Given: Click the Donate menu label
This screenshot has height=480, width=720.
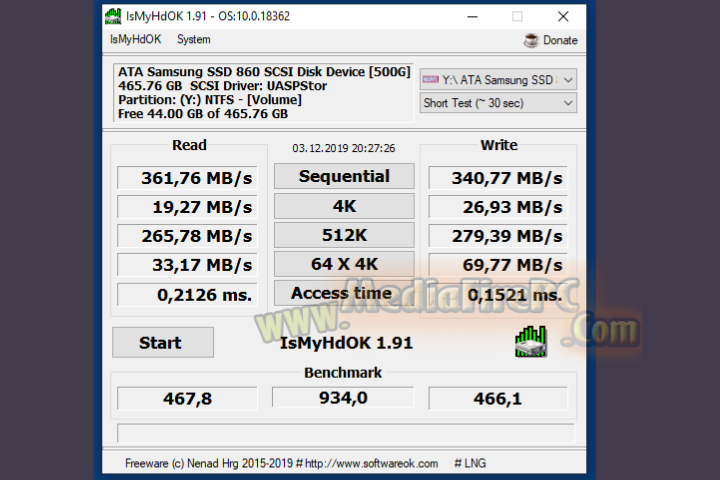Looking at the screenshot, I should coord(560,40).
